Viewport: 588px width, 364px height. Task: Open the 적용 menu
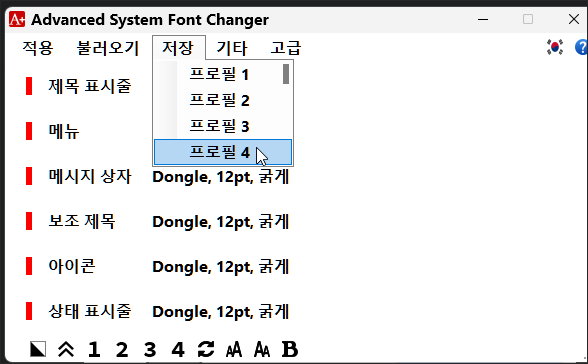pos(38,48)
